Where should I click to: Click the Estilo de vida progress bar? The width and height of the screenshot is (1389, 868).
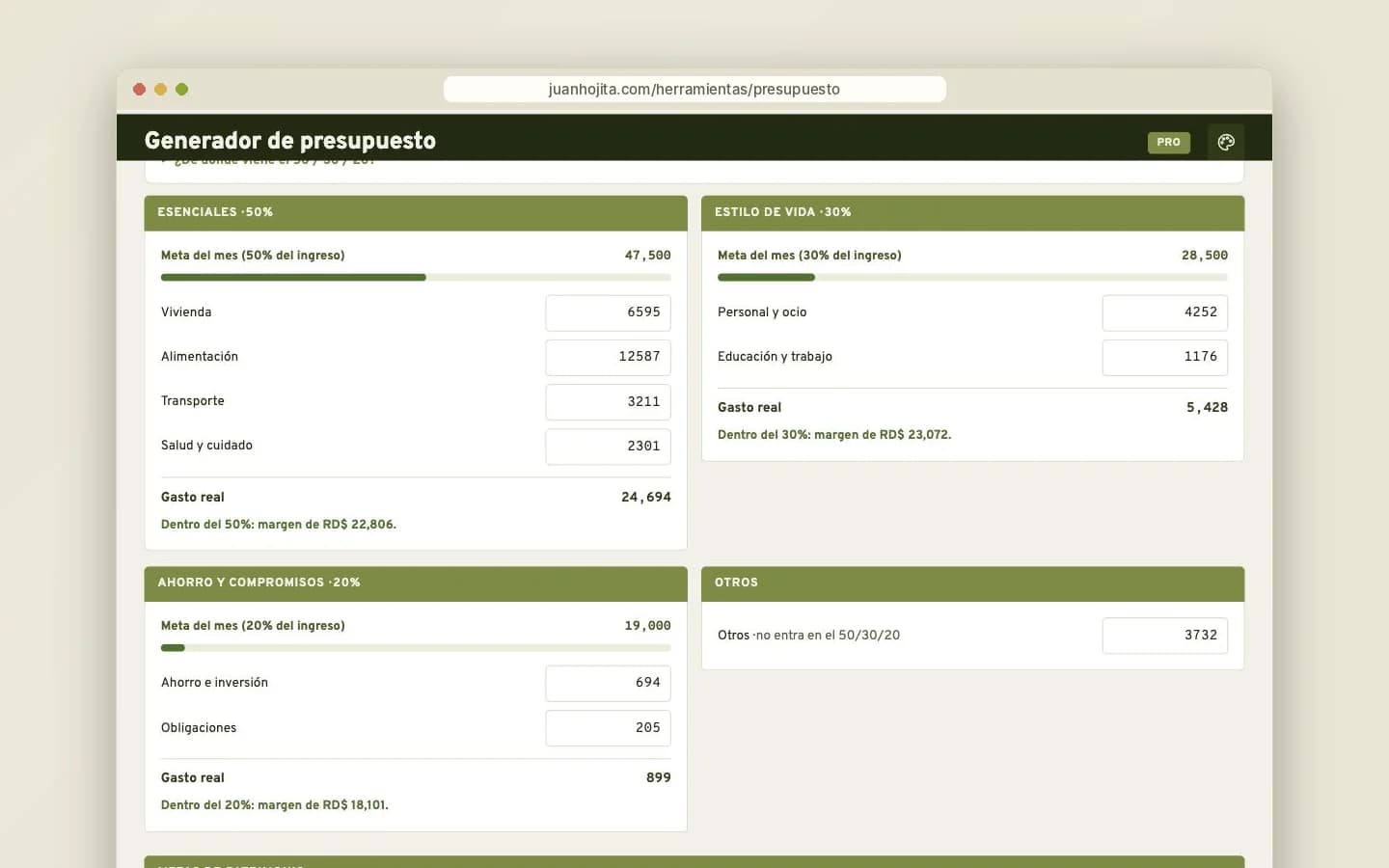point(972,278)
